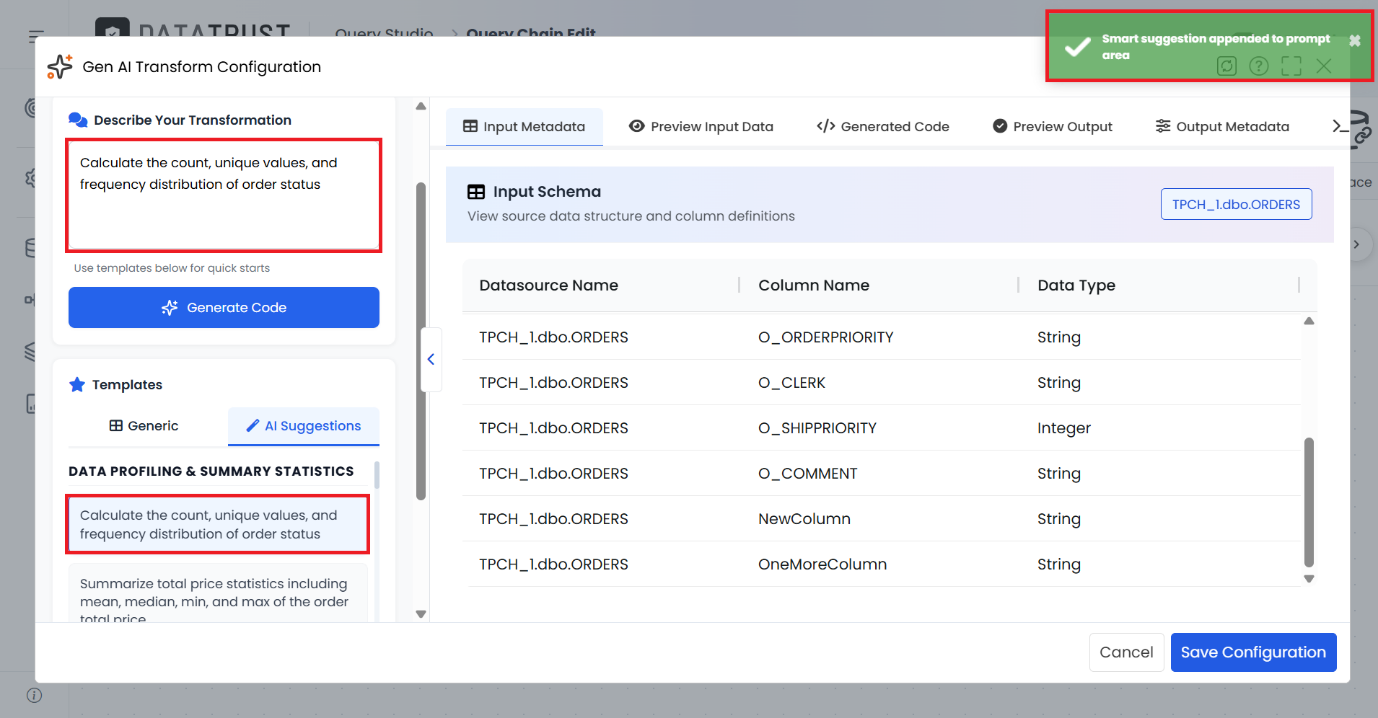Open the Generated Code tab
This screenshot has height=718, width=1378.
pyautogui.click(x=883, y=127)
